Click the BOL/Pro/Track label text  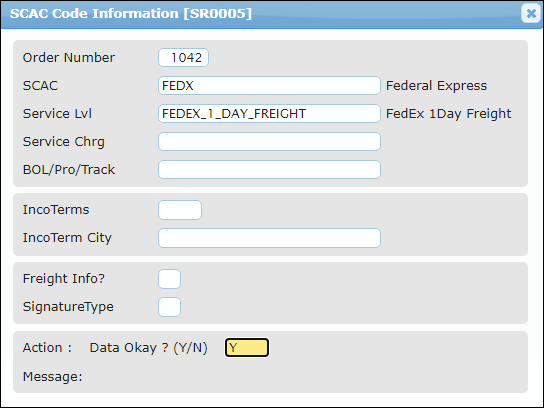pyautogui.click(x=69, y=170)
